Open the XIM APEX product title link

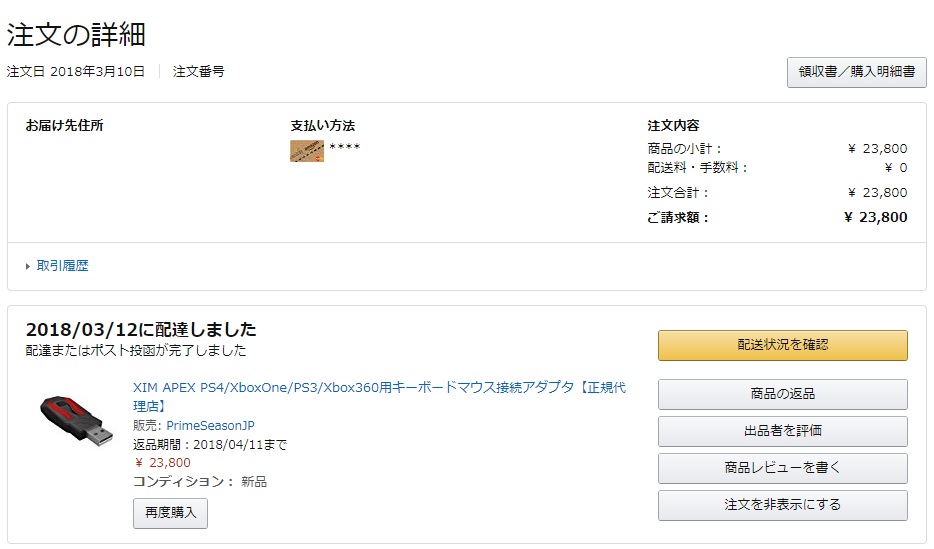point(379,397)
